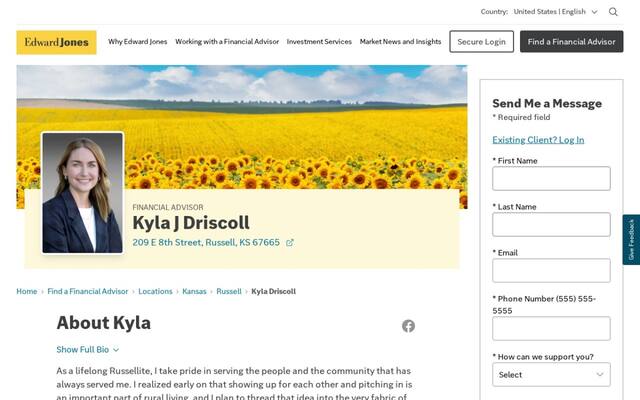The width and height of the screenshot is (640, 400).
Task: Click the external link icon beside address
Action: (x=289, y=243)
